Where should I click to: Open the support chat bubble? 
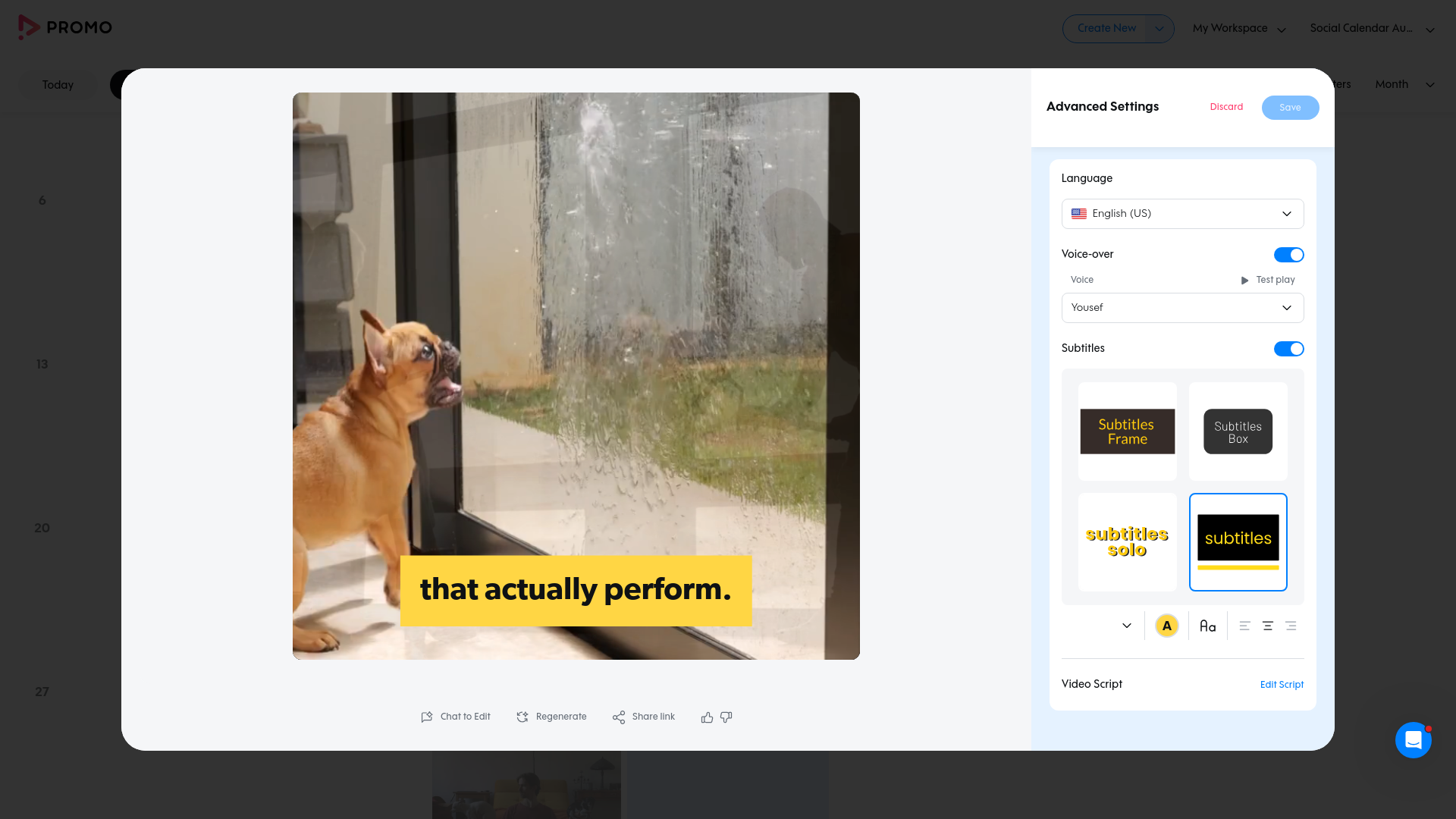[1413, 739]
